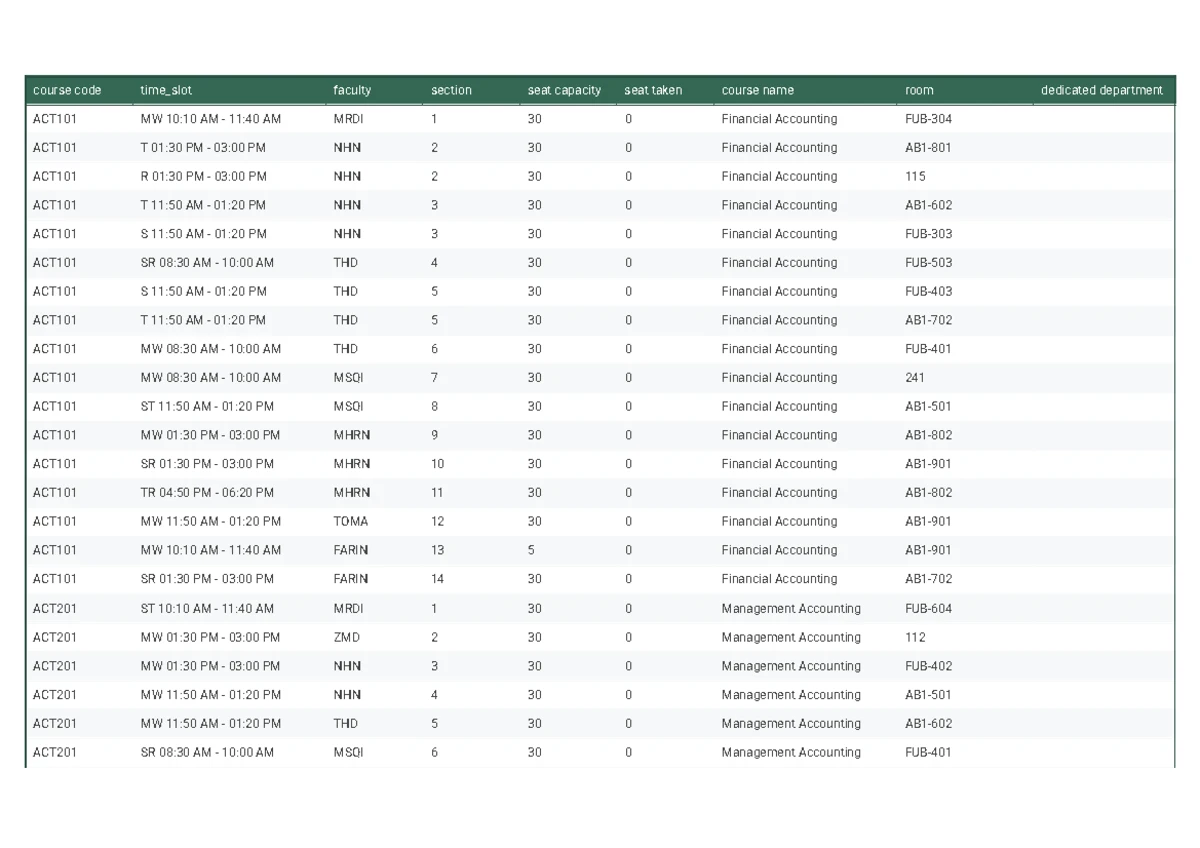
Task: Click room cell FUB-503
Action: pos(929,263)
